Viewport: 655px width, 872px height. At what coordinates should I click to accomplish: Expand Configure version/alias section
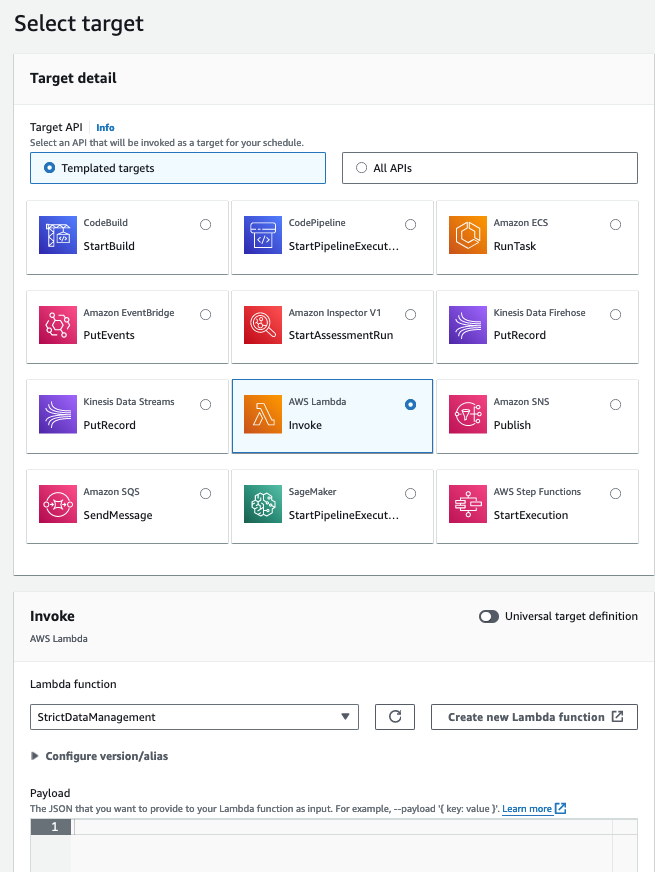tap(99, 756)
